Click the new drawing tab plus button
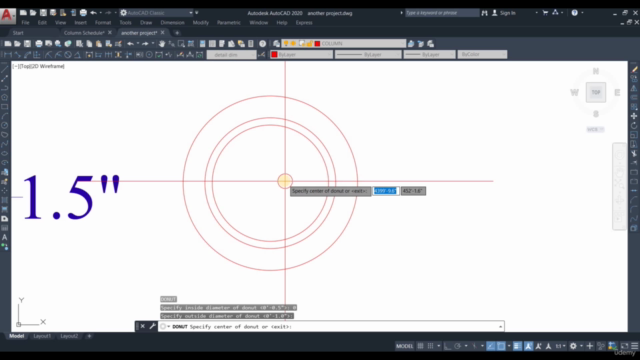The height and width of the screenshot is (360, 640). pos(177,33)
